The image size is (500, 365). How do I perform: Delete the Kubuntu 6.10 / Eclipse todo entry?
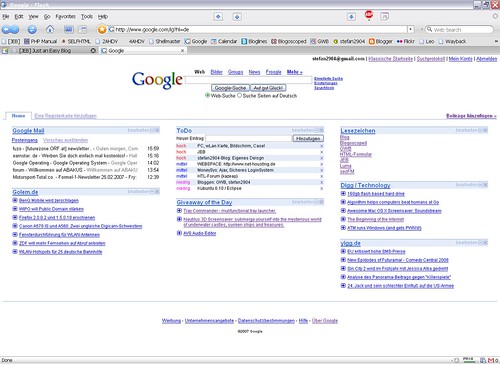coord(322,188)
